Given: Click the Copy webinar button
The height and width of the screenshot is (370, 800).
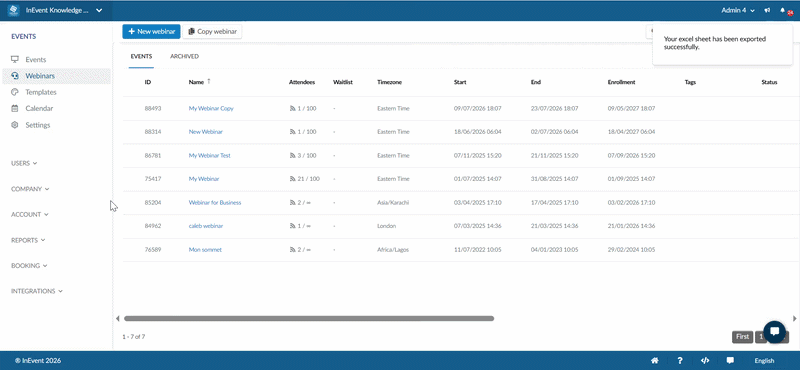Looking at the screenshot, I should (212, 32).
